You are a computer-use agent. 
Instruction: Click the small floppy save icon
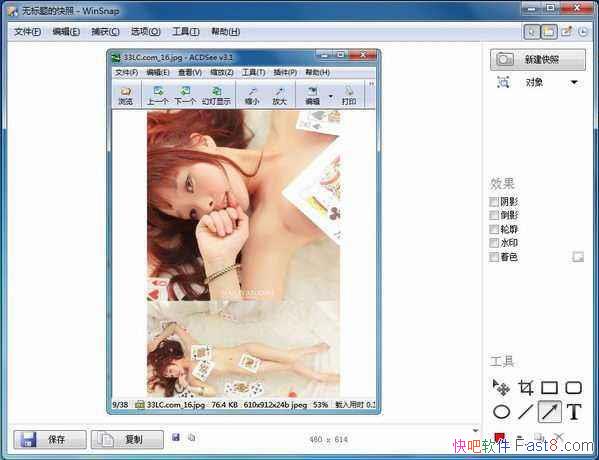point(176,437)
